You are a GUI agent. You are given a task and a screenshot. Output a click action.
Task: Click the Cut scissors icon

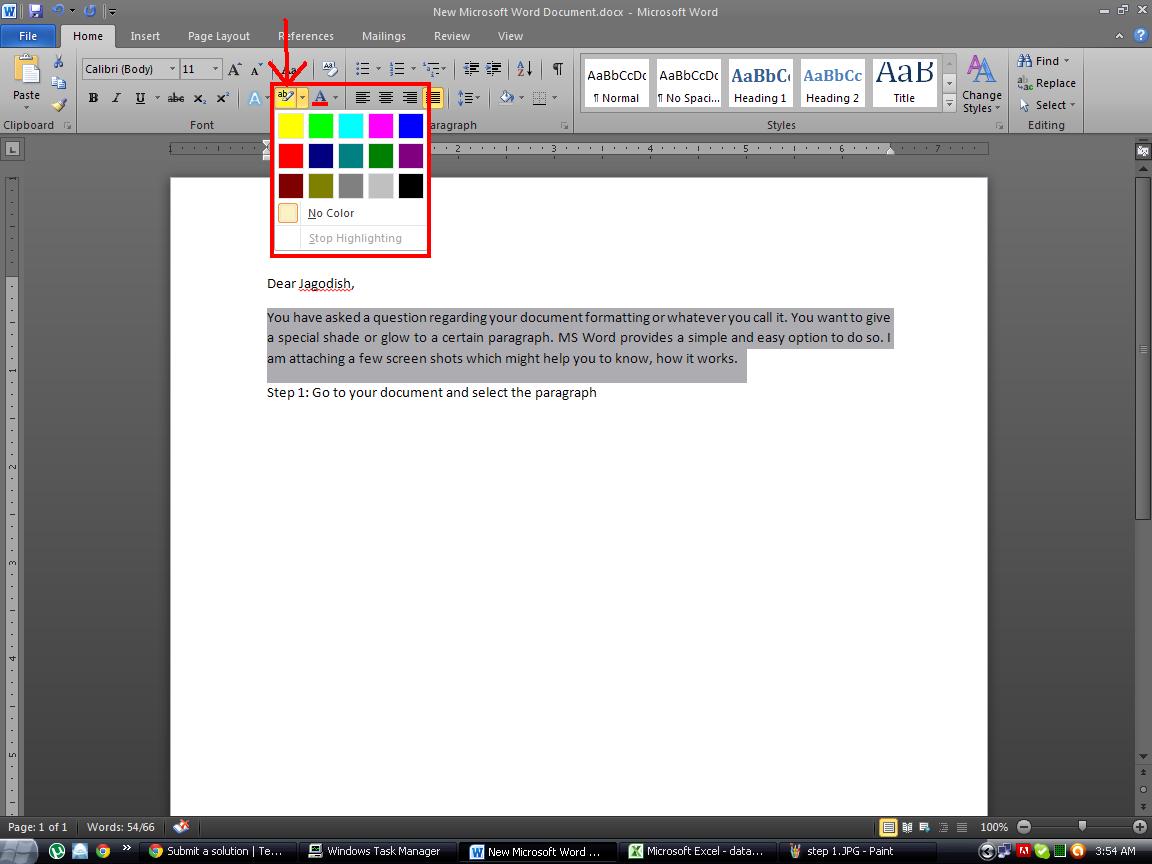[58, 62]
